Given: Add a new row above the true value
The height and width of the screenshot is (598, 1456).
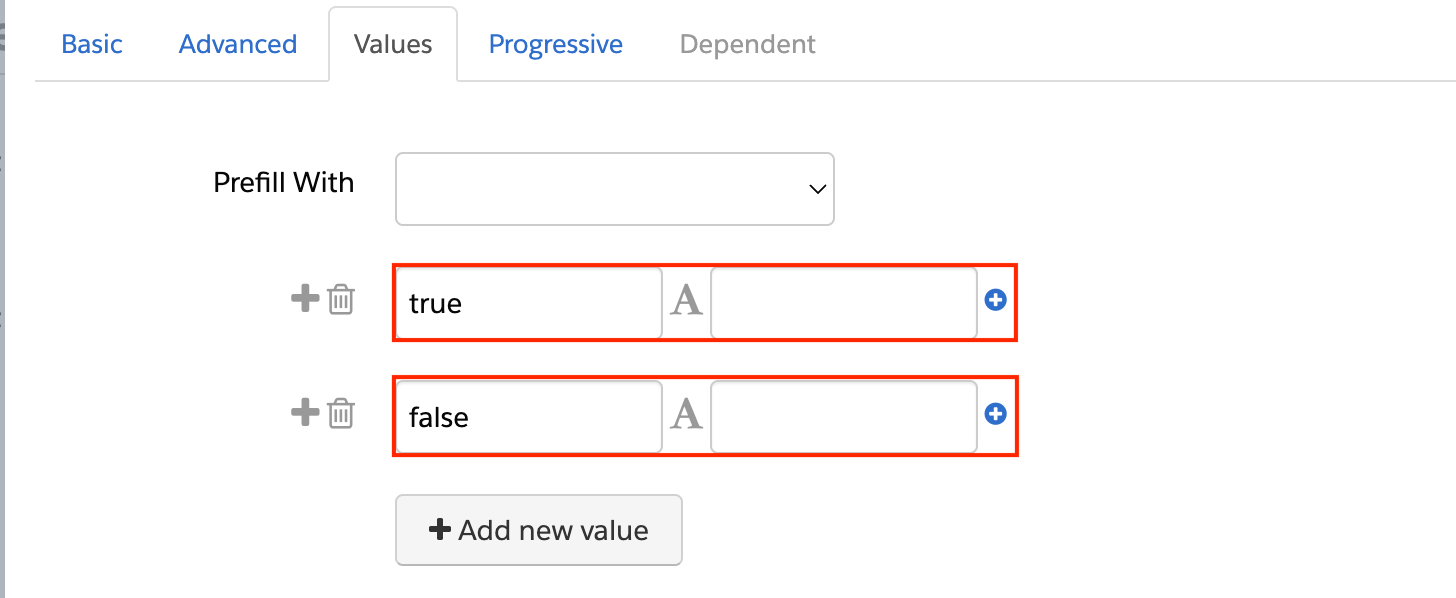Looking at the screenshot, I should [303, 298].
